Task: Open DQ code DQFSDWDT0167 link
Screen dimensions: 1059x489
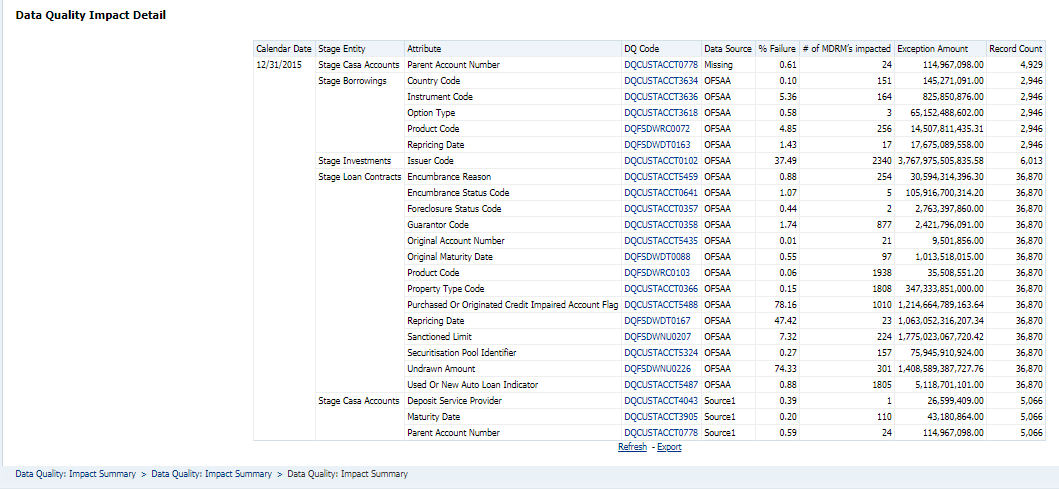Action: [657, 321]
